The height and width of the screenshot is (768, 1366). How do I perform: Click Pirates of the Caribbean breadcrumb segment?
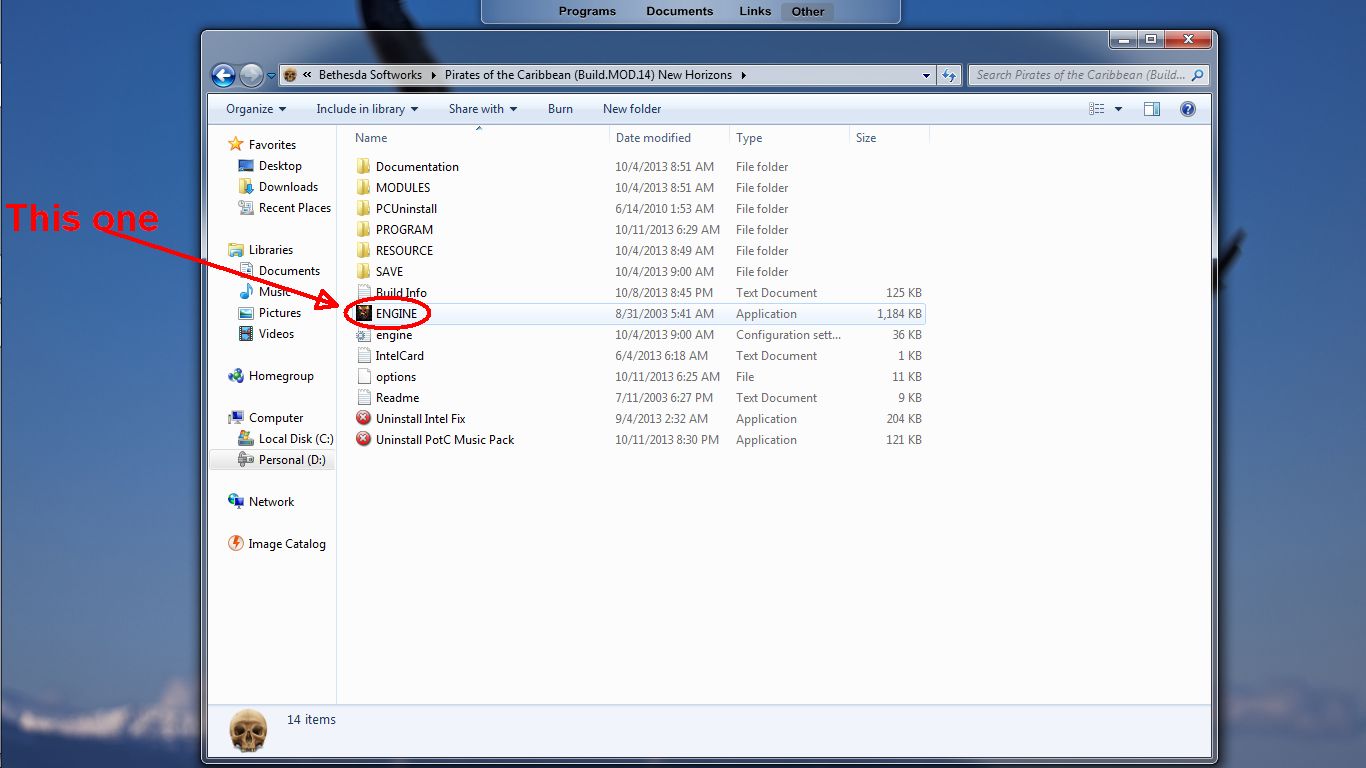click(x=588, y=75)
